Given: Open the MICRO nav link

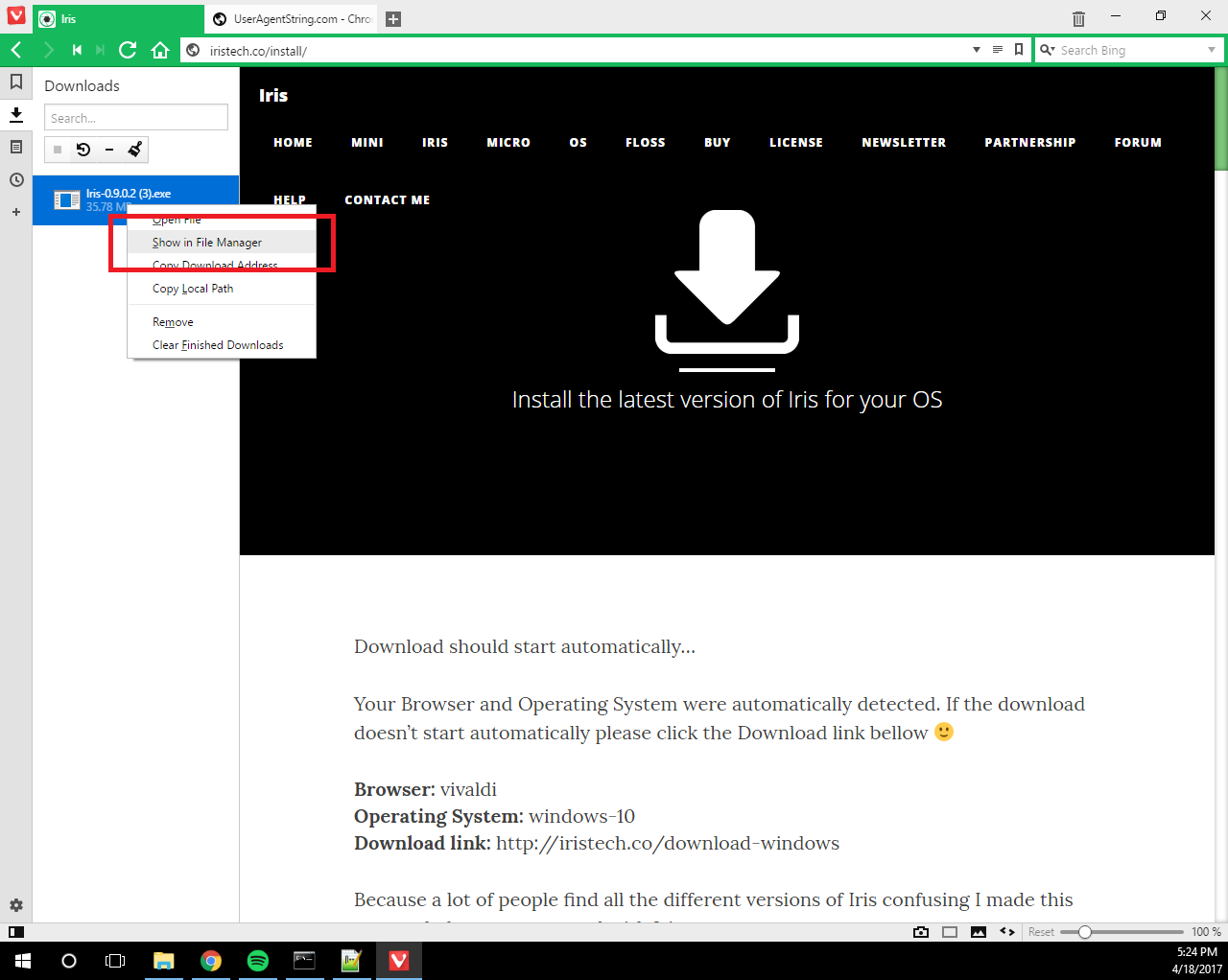Looking at the screenshot, I should pyautogui.click(x=508, y=143).
